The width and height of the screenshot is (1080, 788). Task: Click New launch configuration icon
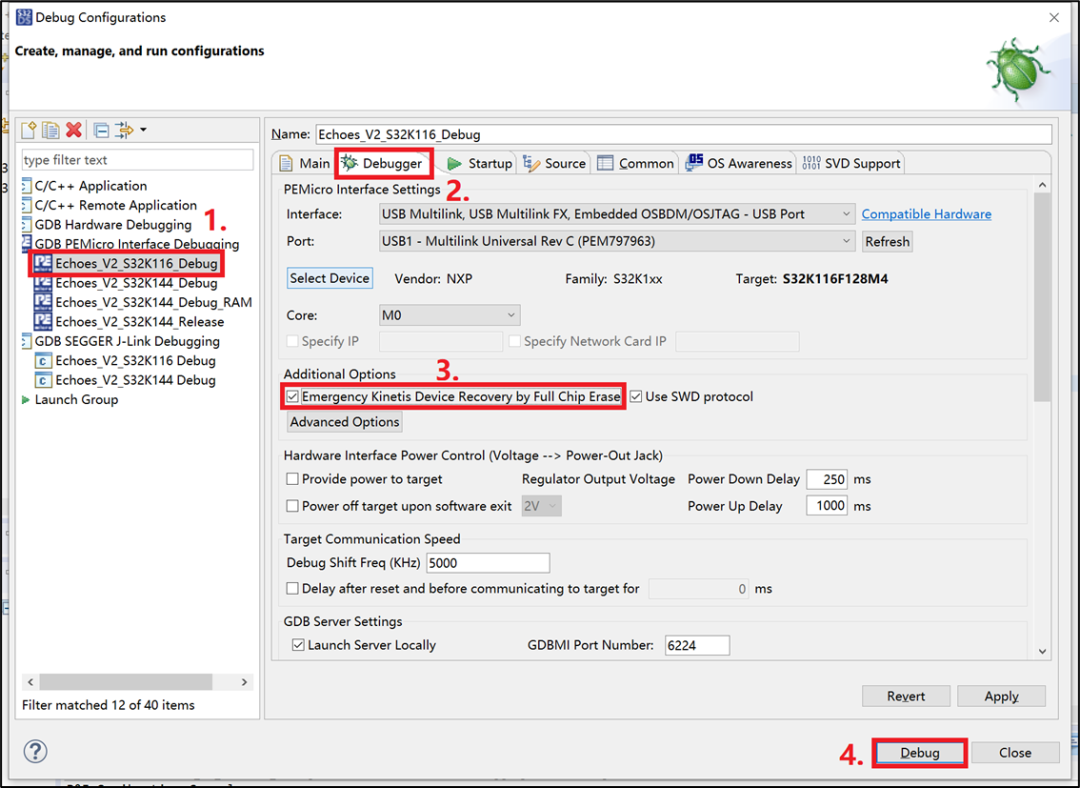click(x=29, y=129)
